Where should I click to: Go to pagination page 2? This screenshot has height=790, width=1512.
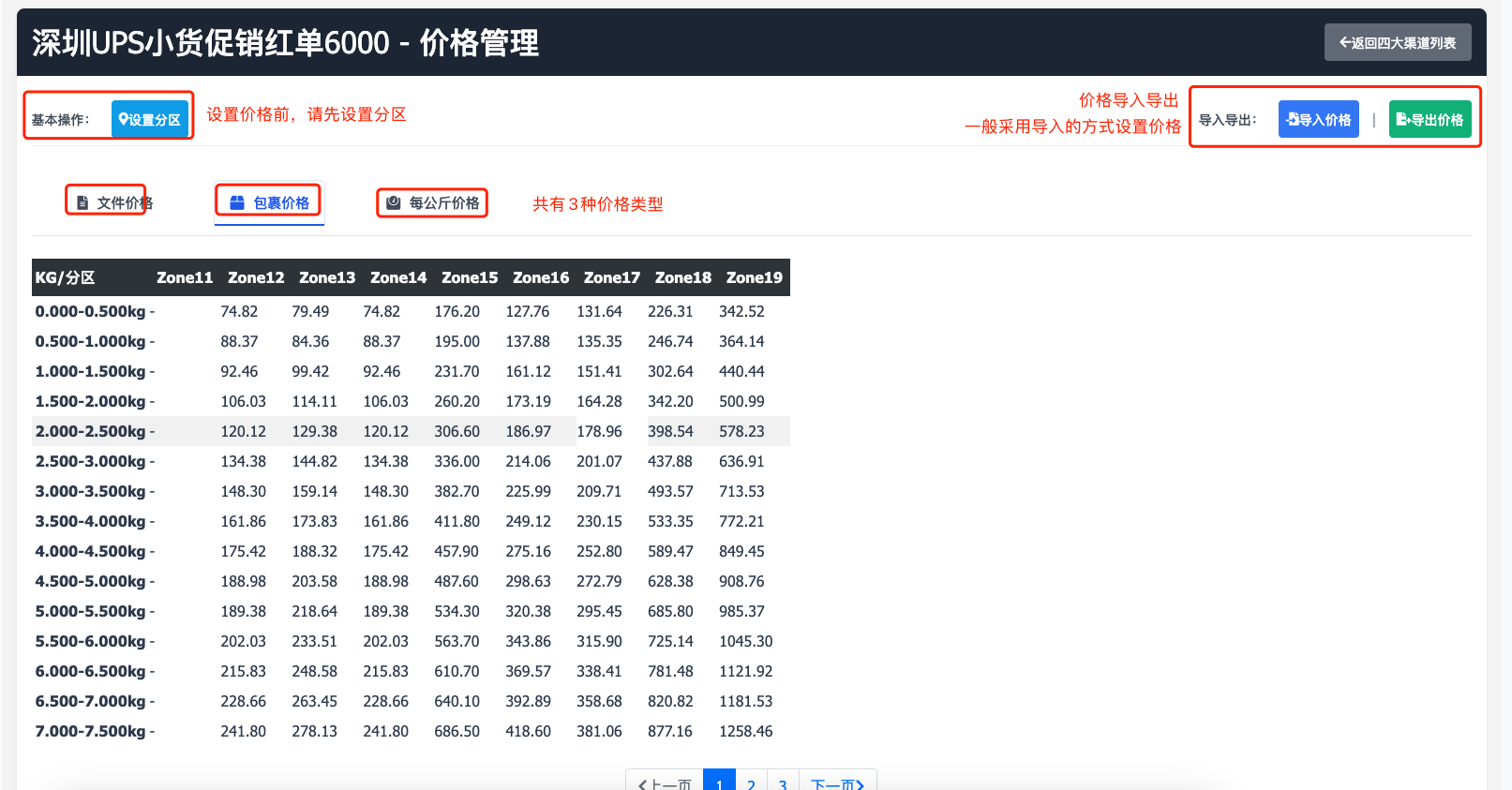coord(751,782)
